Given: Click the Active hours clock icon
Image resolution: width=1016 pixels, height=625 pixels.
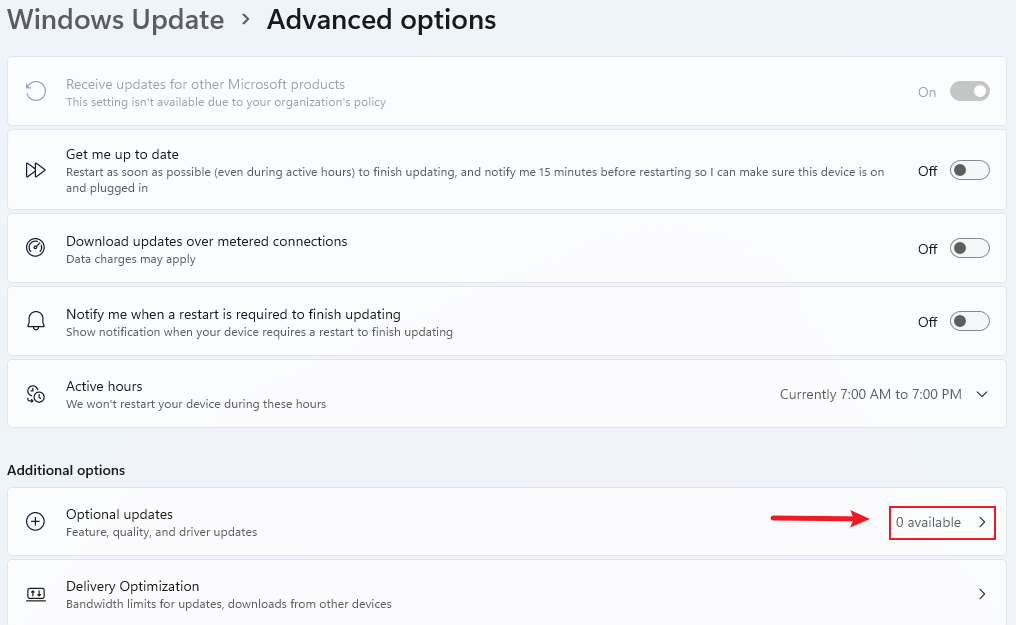Looking at the screenshot, I should pyautogui.click(x=35, y=394).
